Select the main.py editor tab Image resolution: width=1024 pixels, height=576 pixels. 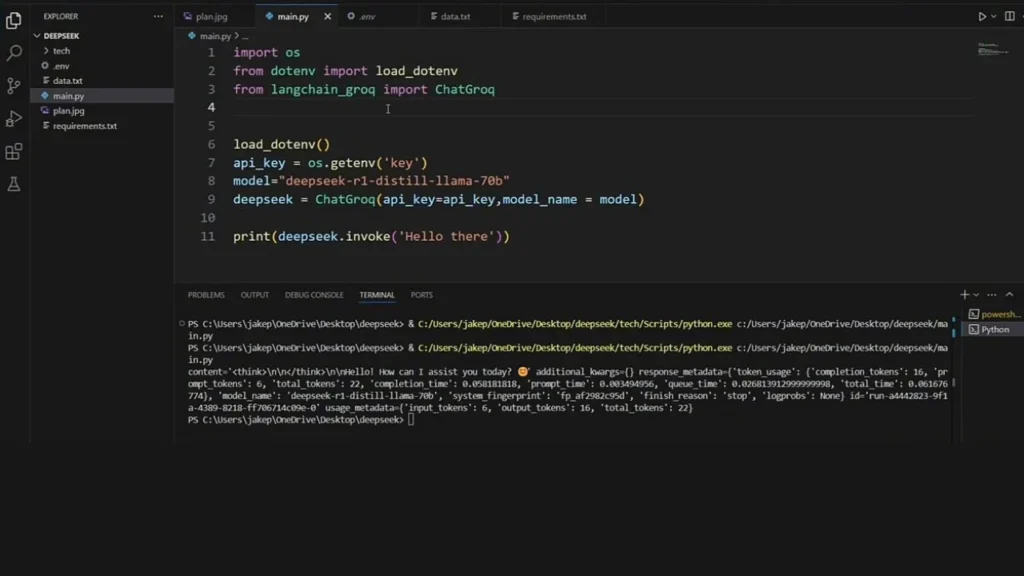coord(293,16)
